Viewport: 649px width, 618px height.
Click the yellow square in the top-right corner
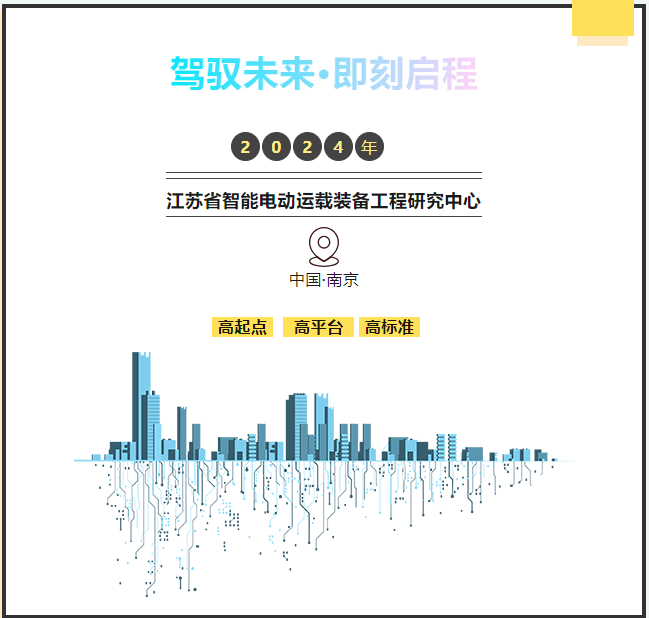(x=602, y=20)
